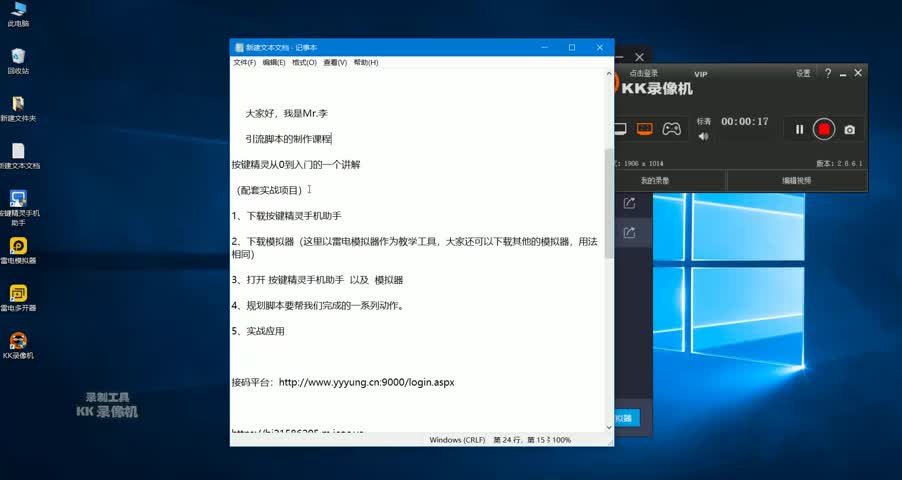Click the Notepad vertical scrollbar
The height and width of the screenshot is (480, 902).
tap(609, 200)
